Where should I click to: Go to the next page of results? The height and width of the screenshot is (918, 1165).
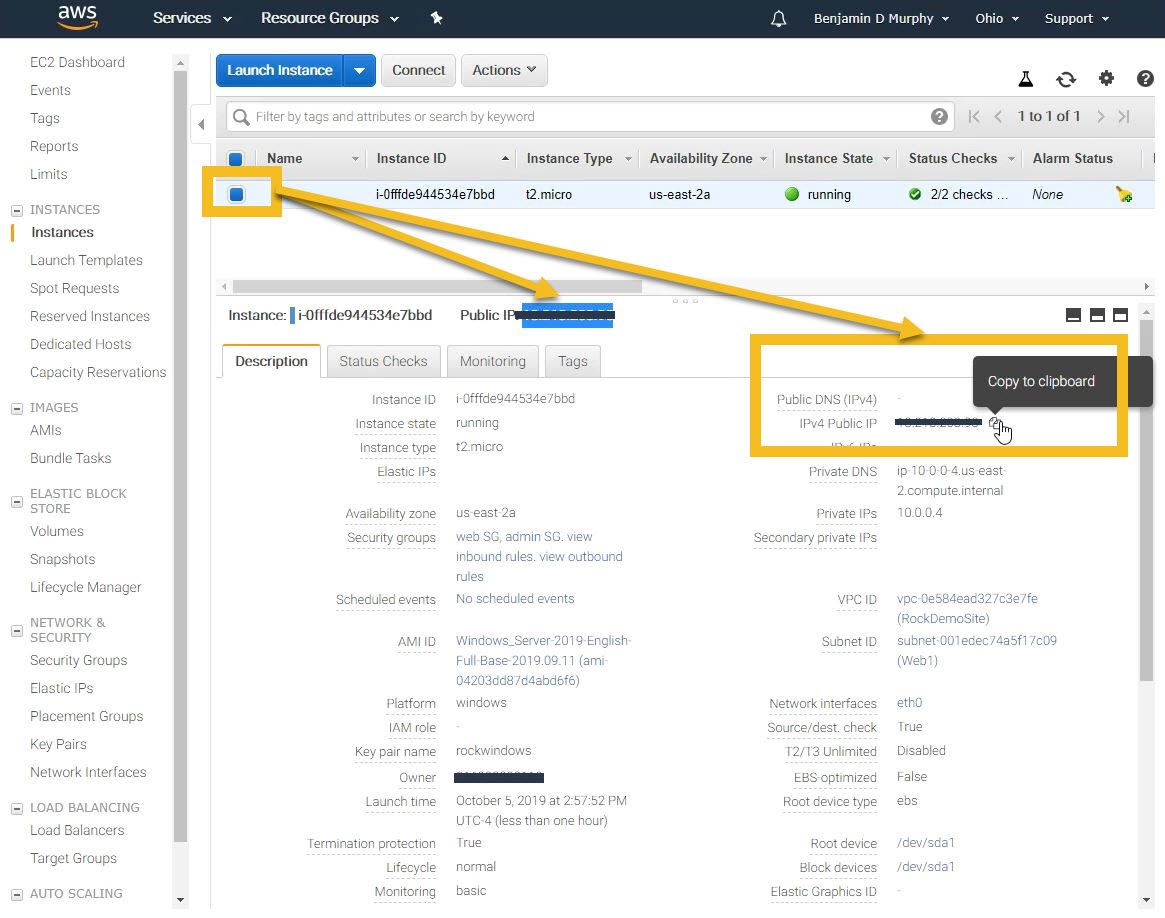[x=1100, y=117]
